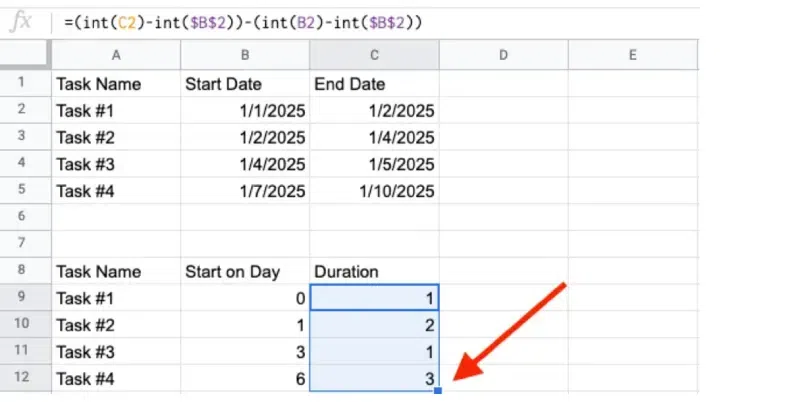The height and width of the screenshot is (402, 800).
Task: Click 'Task #4' cell in row 5
Action: point(116,190)
